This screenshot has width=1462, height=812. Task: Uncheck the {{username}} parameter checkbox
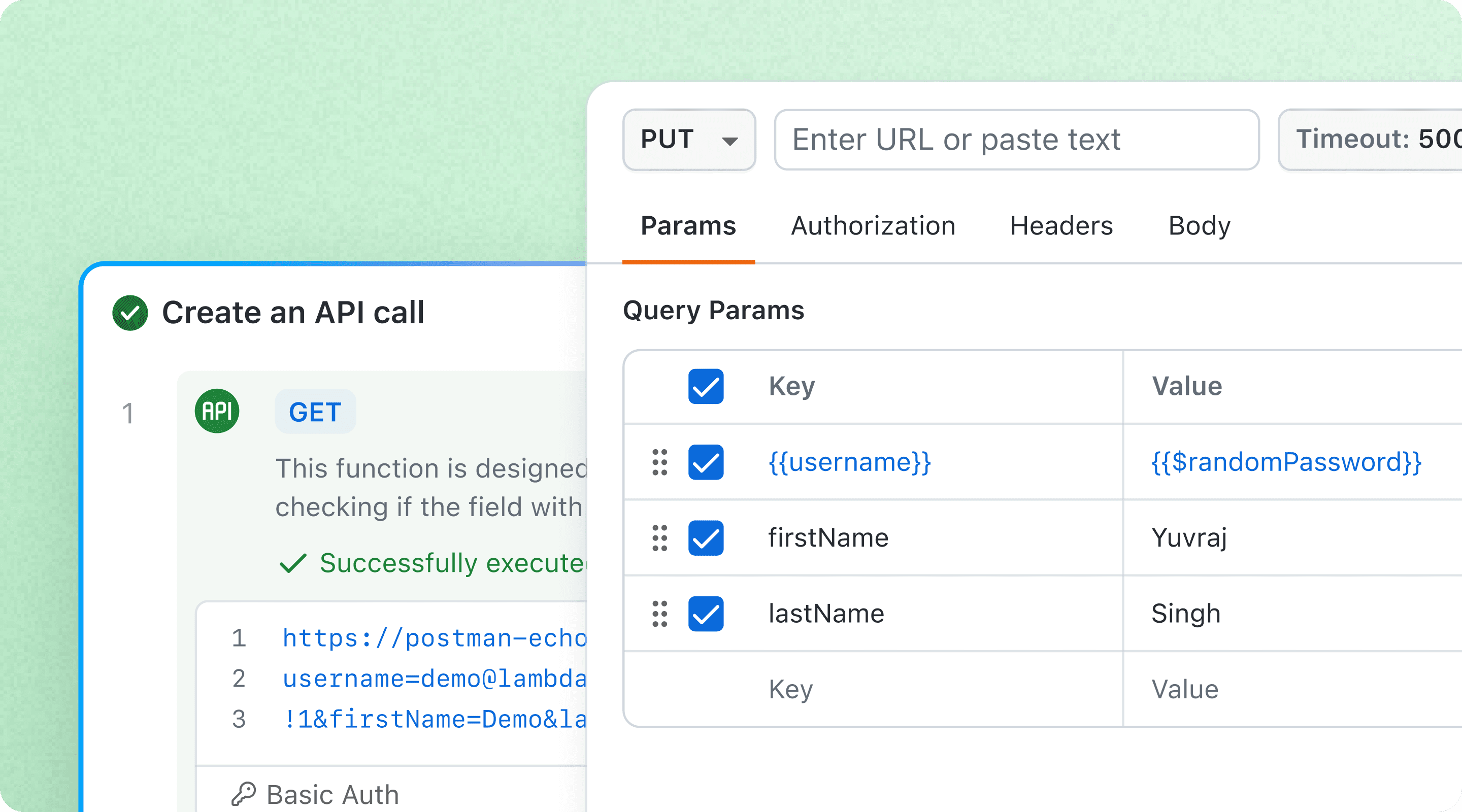(x=706, y=462)
